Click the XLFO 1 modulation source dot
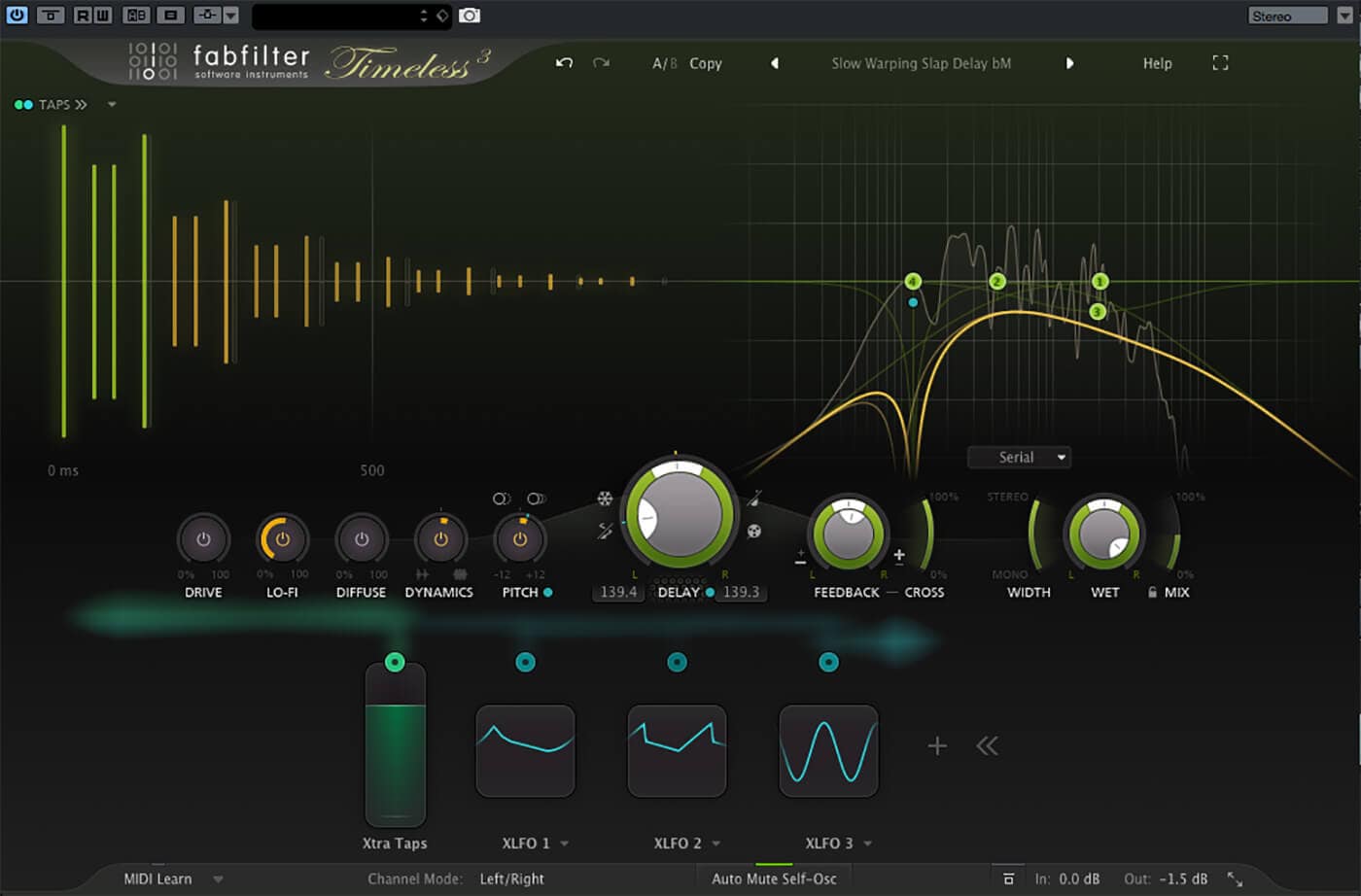The image size is (1361, 896). (525, 662)
